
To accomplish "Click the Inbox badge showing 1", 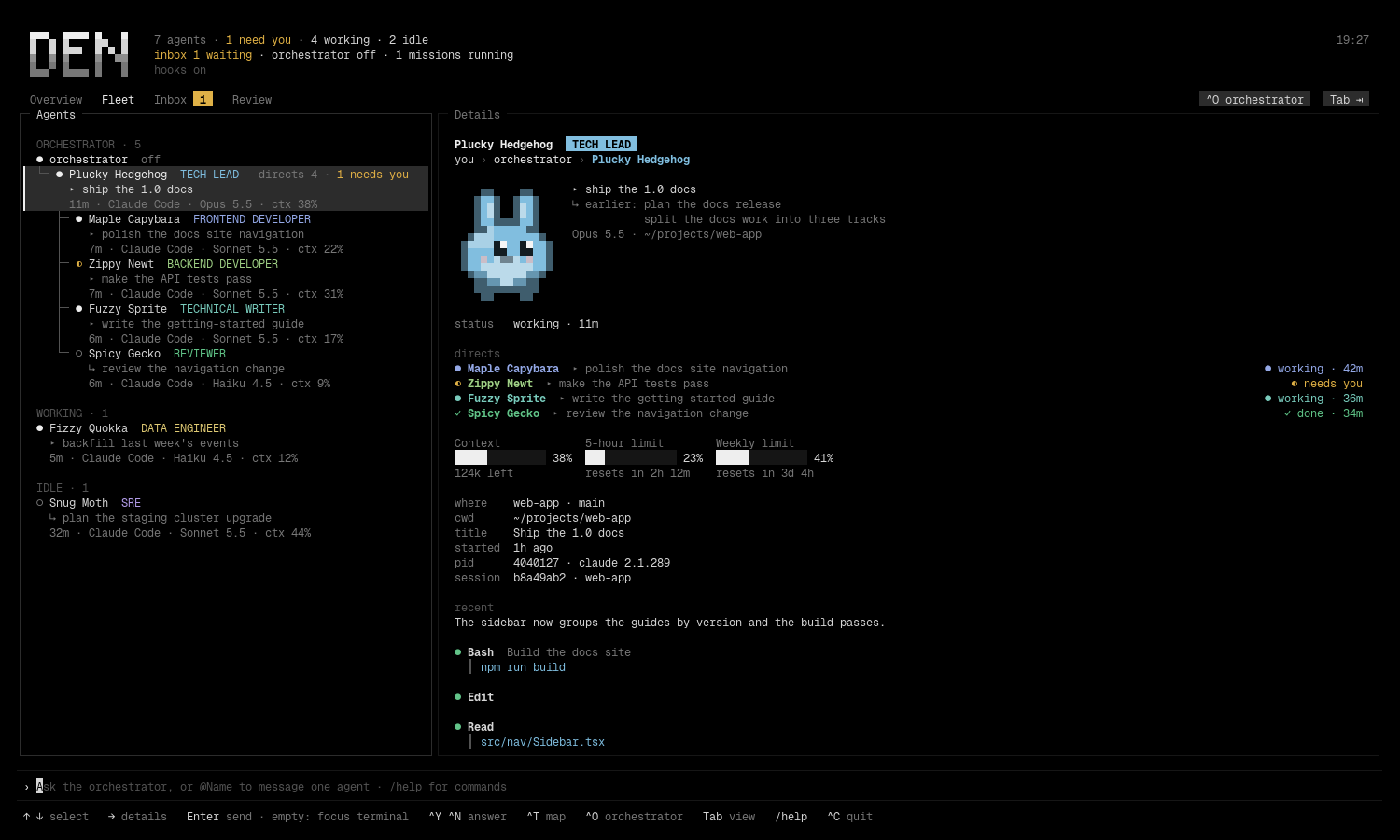I will [x=203, y=100].
